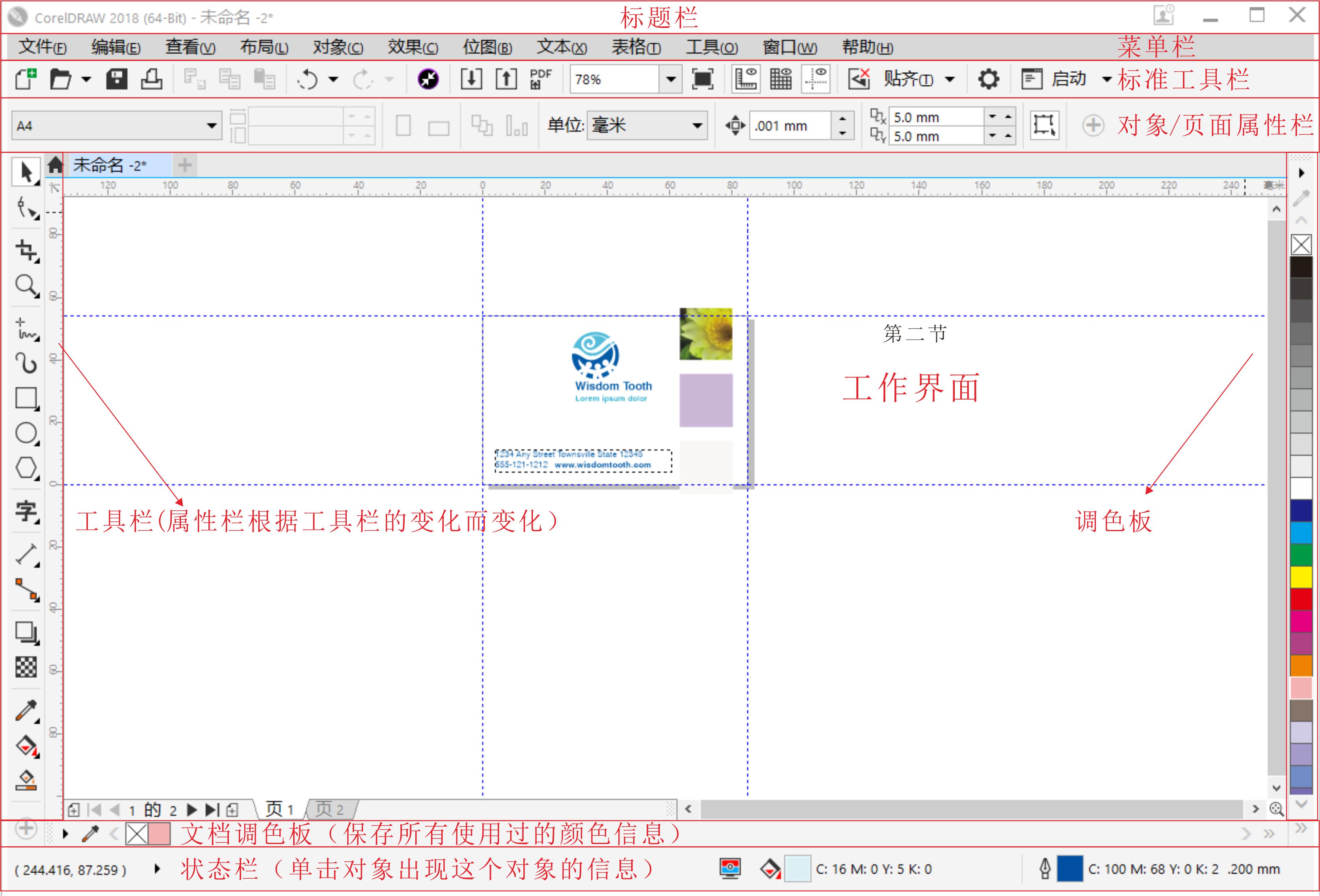Enable 贴齐 snapping
The image size is (1320, 896).
coord(909,79)
